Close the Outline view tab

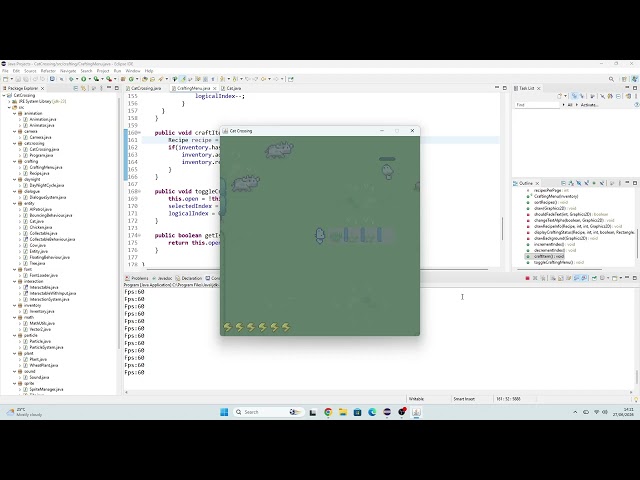pos(537,183)
